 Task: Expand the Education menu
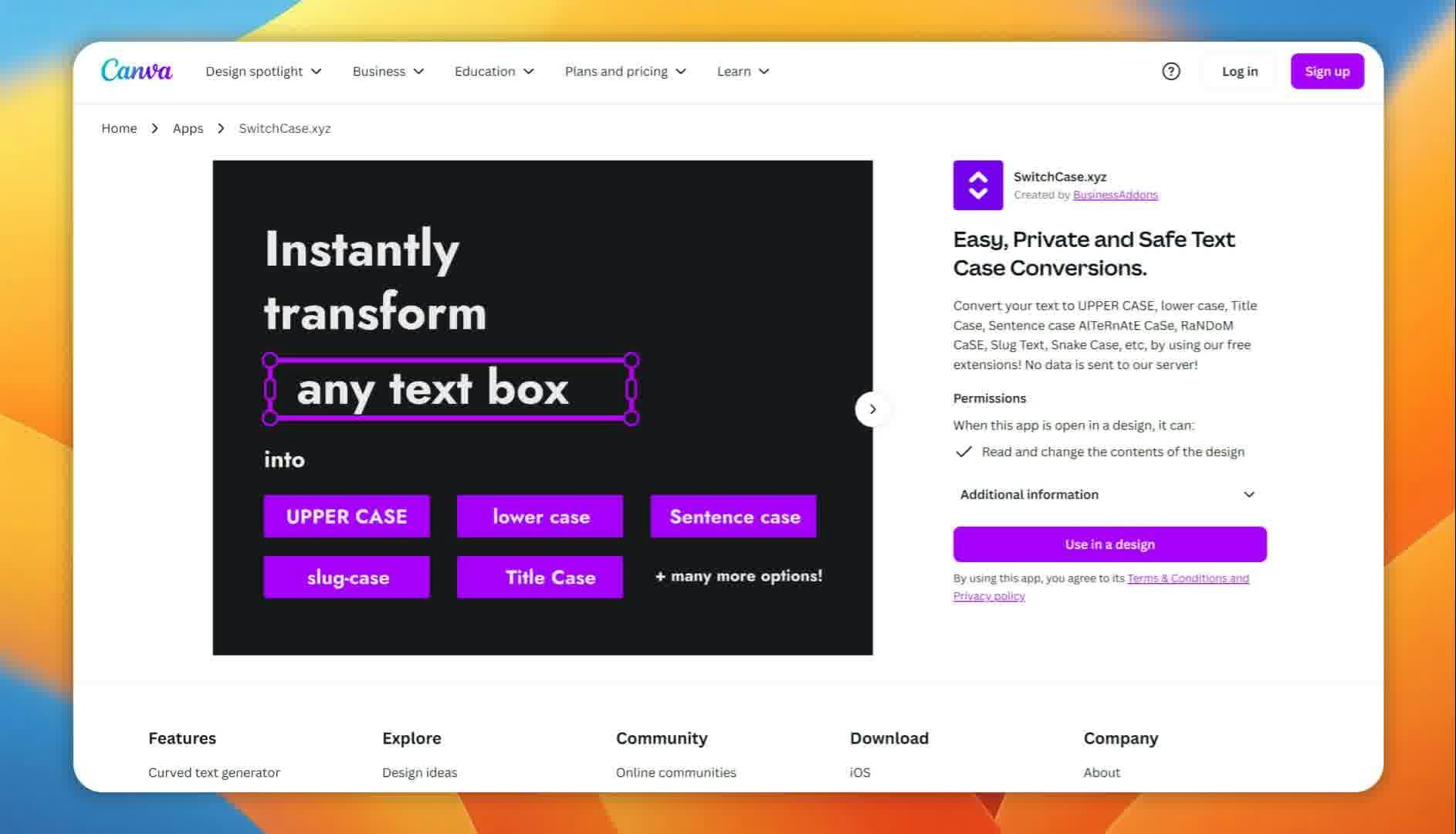pyautogui.click(x=494, y=71)
